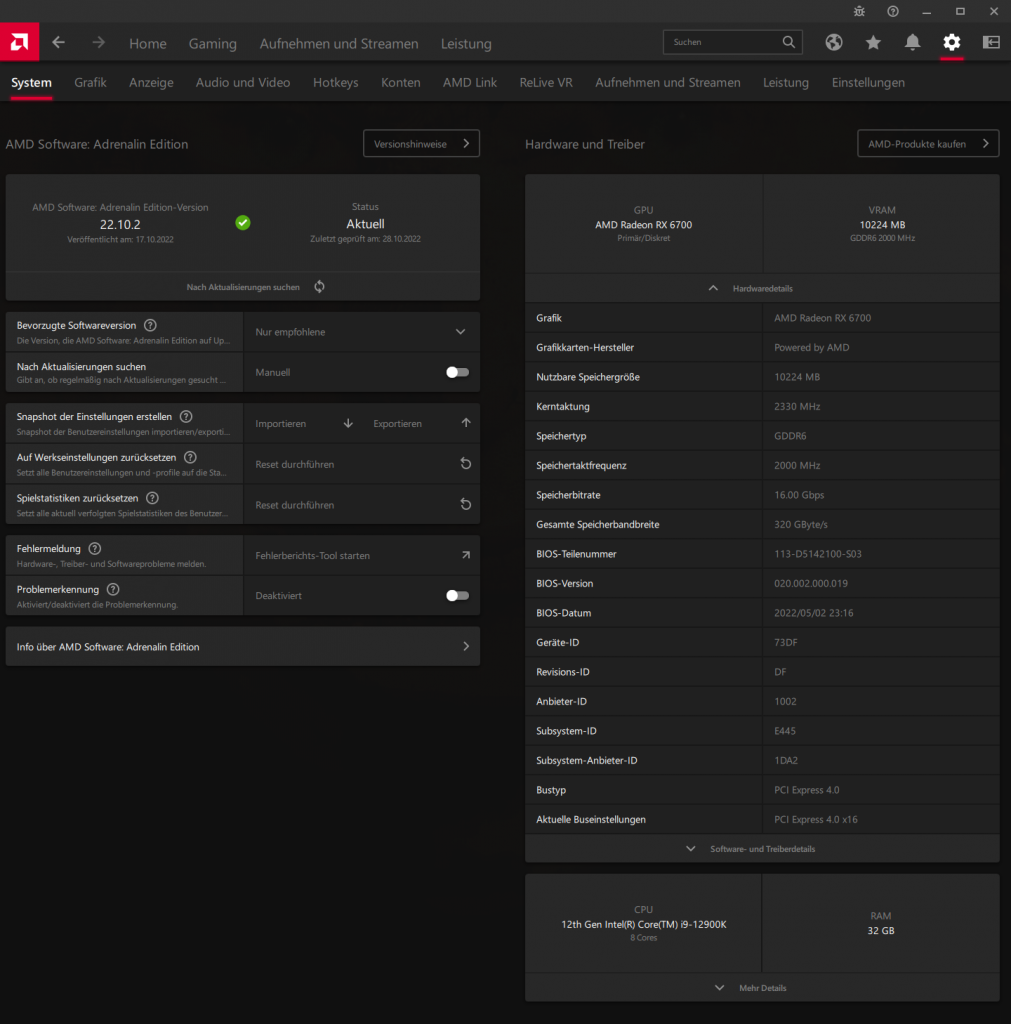The image size is (1011, 1024).
Task: Click Nach Aktualisierungen suchen link
Action: point(243,287)
